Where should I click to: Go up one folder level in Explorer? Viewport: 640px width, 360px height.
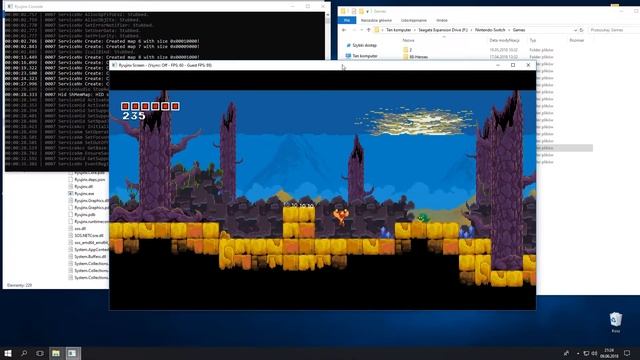point(369,30)
